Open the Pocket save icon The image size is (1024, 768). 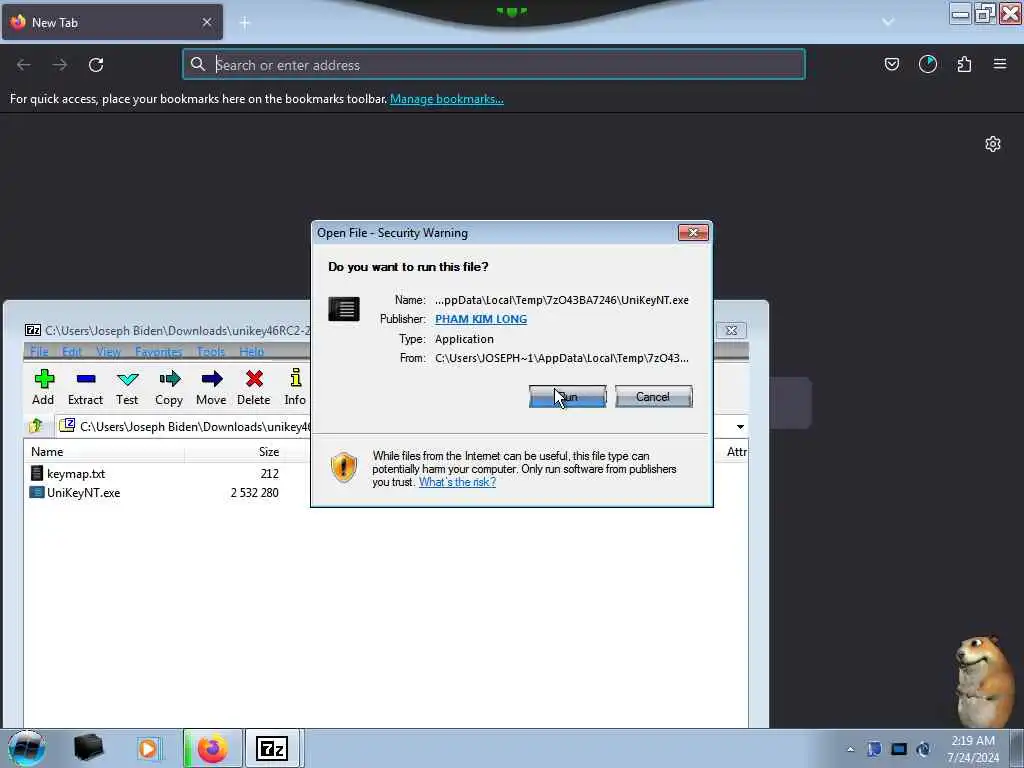click(x=892, y=64)
